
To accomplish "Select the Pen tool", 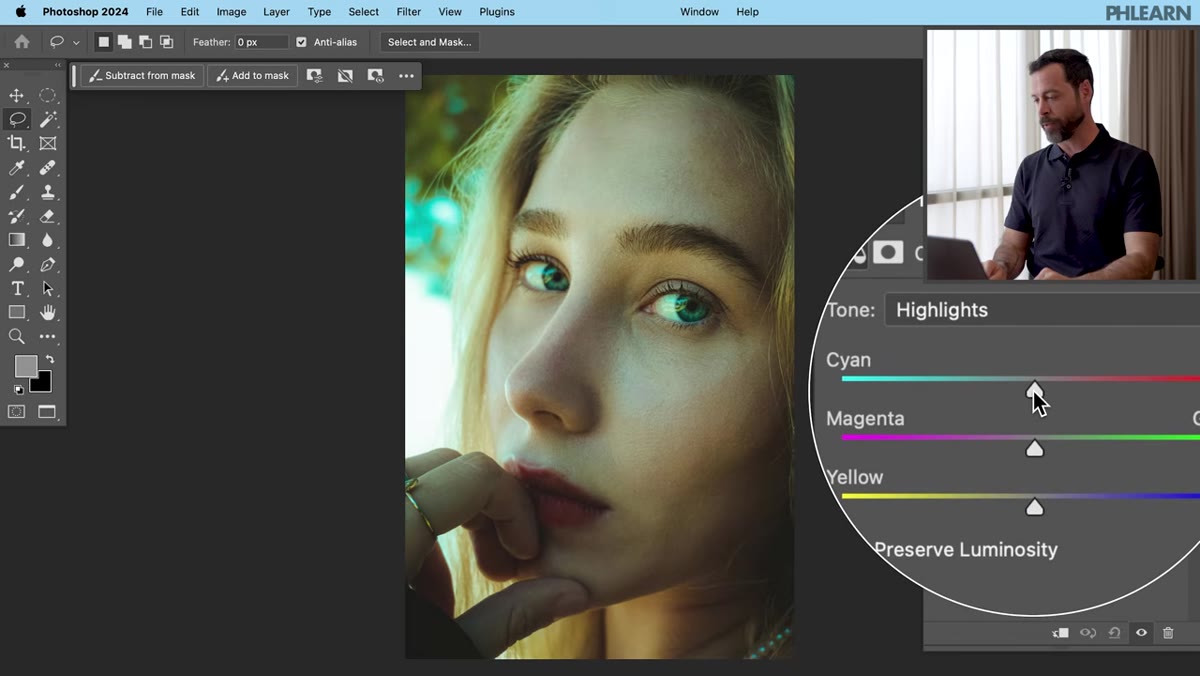I will coord(47,264).
